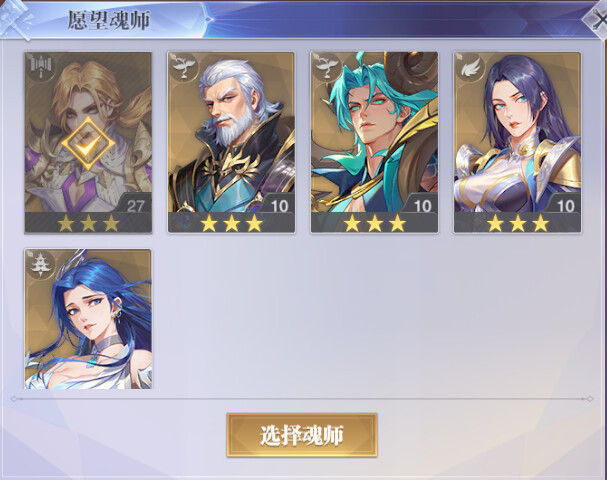Click the bird class icon on teal-haired card
This screenshot has width=607, height=480.
[328, 67]
